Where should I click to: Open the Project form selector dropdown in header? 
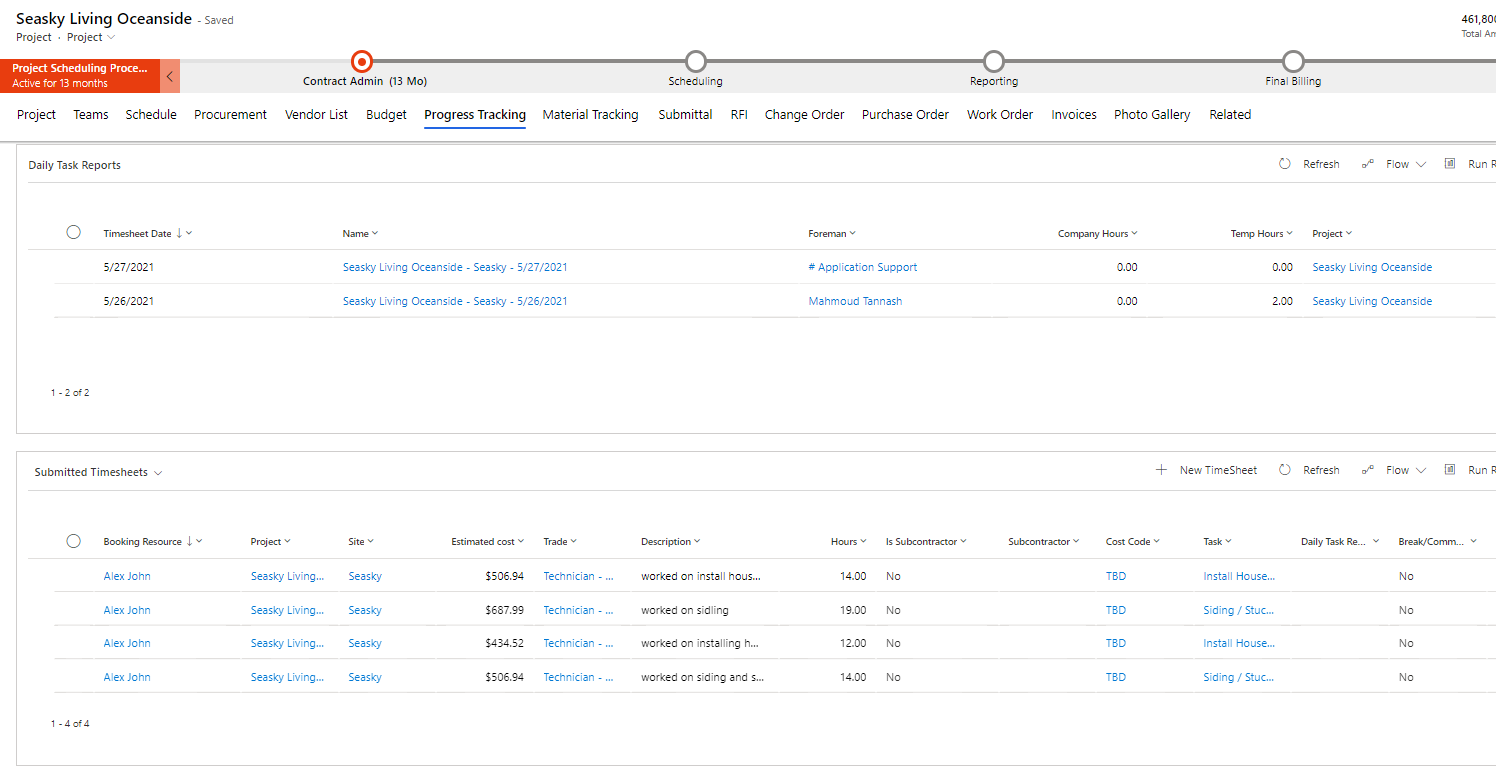coord(110,37)
